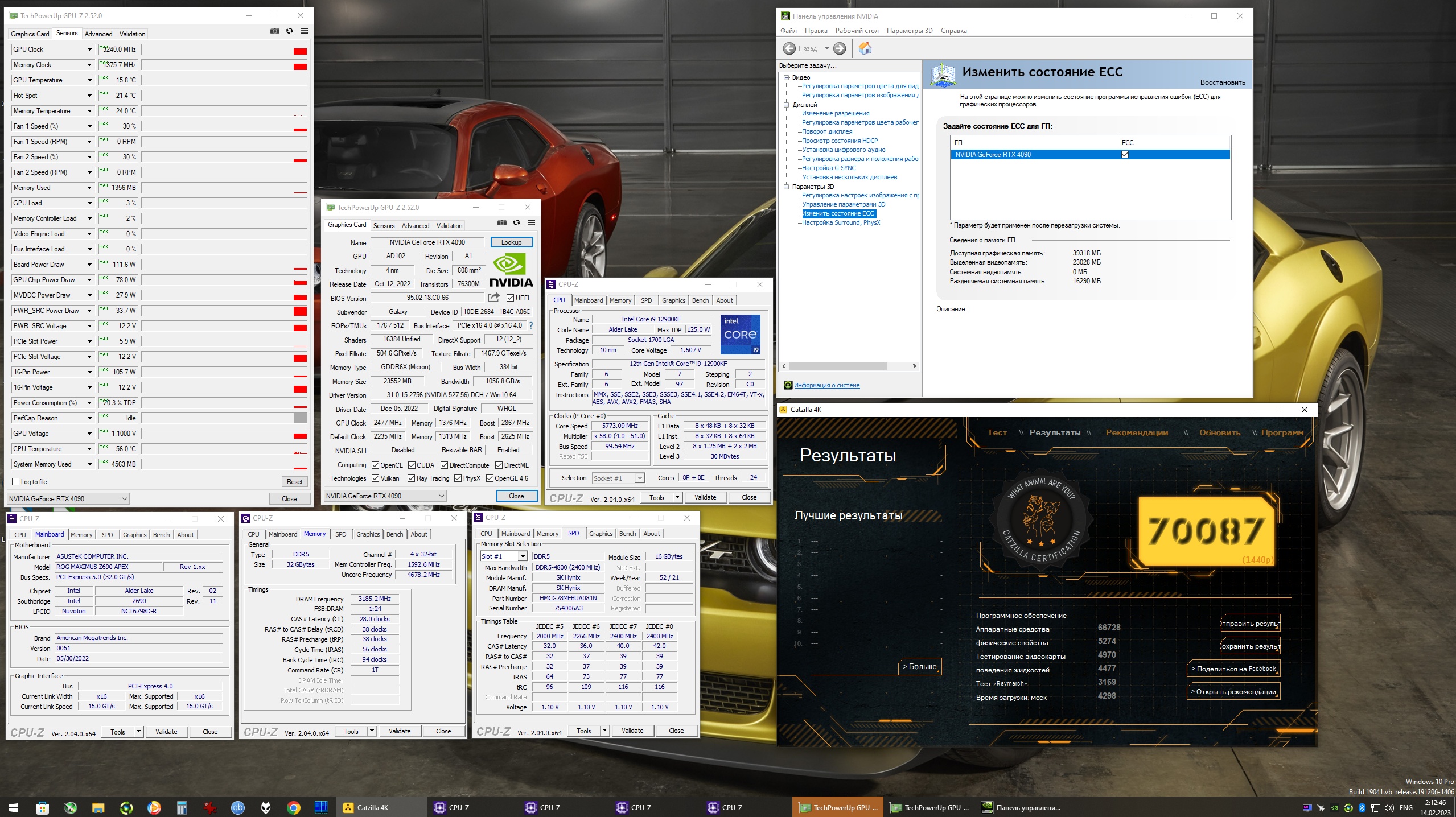Open Calculator from taskbar
The width and height of the screenshot is (1456, 817).
tap(182, 807)
